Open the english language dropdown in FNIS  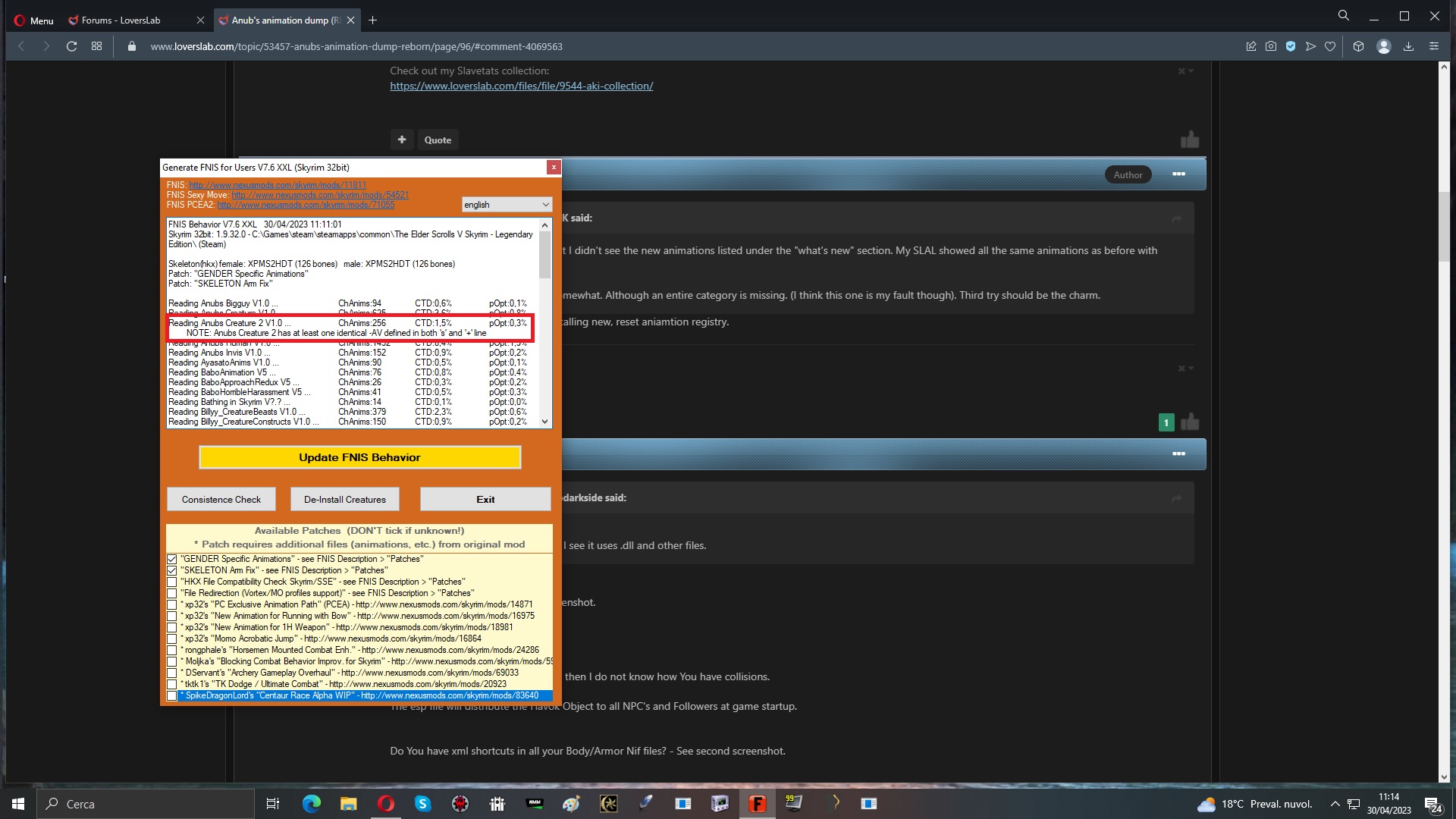[x=507, y=205]
